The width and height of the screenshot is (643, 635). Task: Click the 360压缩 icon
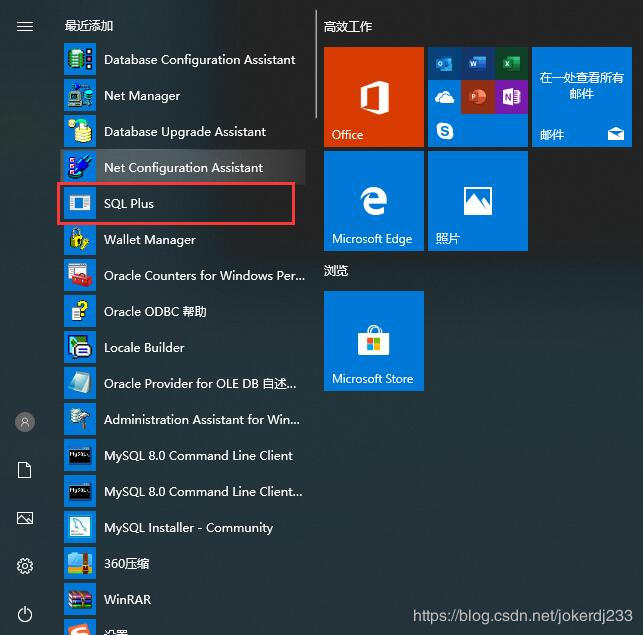coord(80,563)
